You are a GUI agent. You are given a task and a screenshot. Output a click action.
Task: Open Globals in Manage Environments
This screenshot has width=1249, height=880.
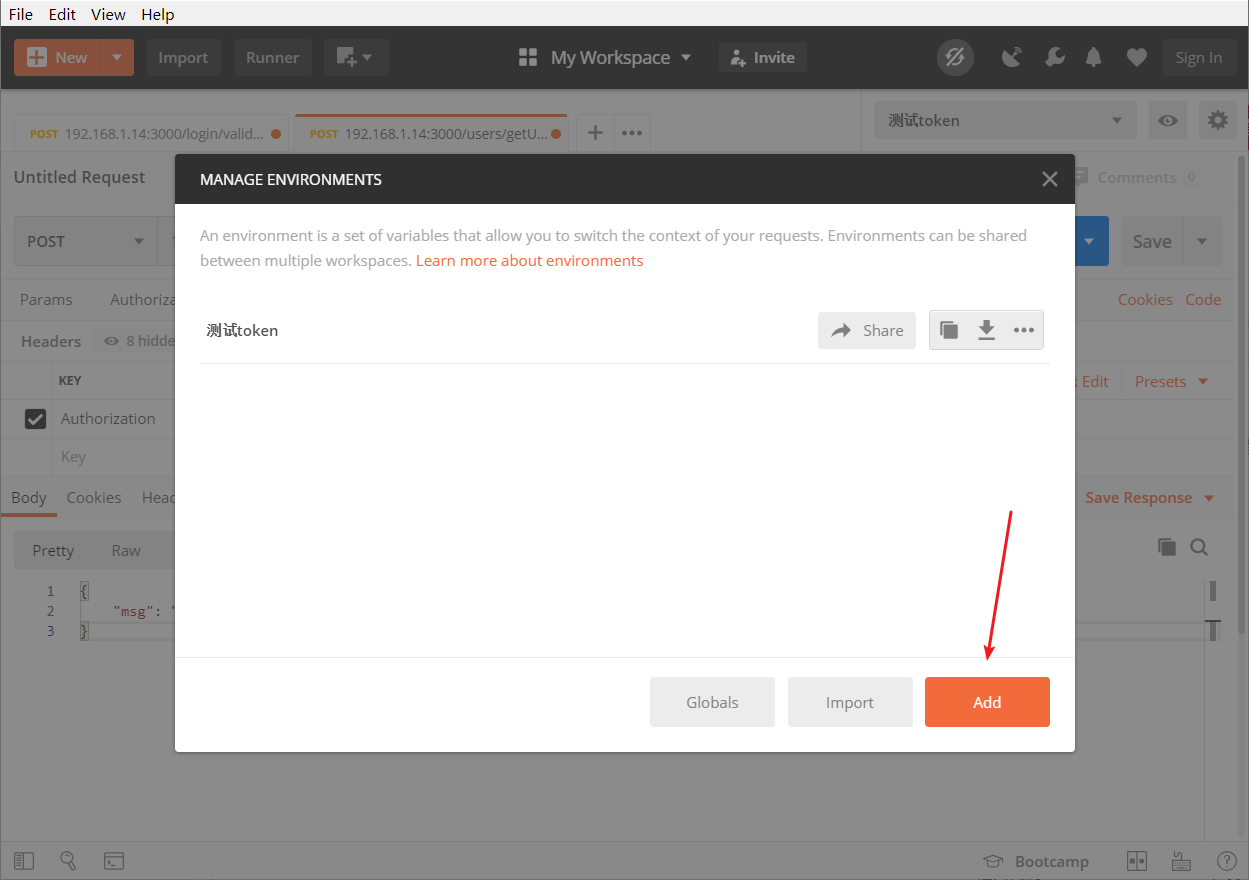click(712, 702)
